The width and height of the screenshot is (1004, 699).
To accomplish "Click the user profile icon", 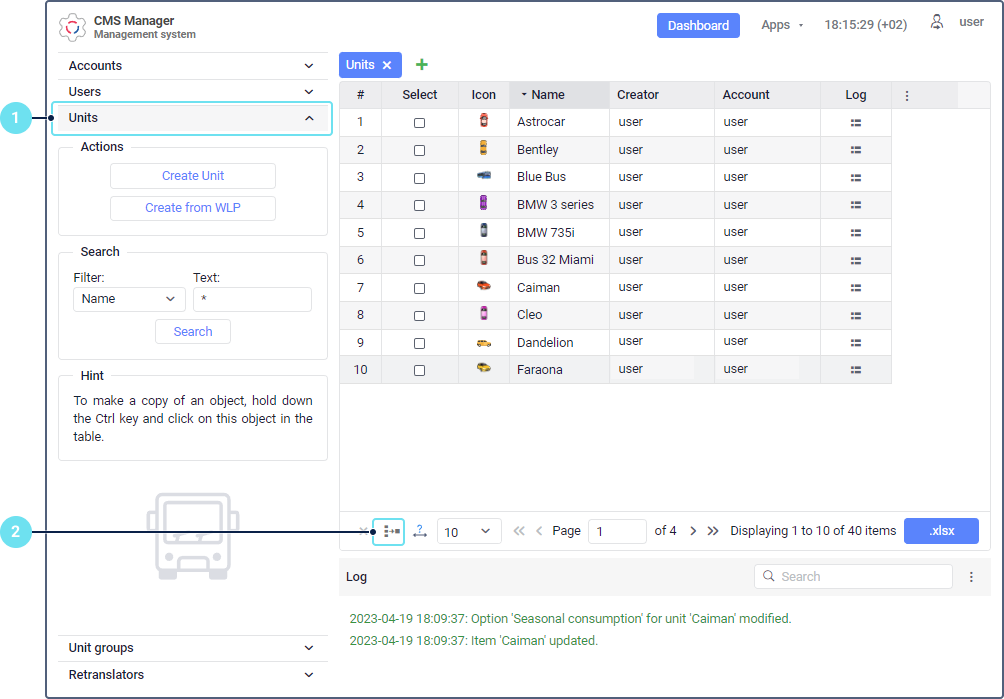I will click(x=937, y=22).
